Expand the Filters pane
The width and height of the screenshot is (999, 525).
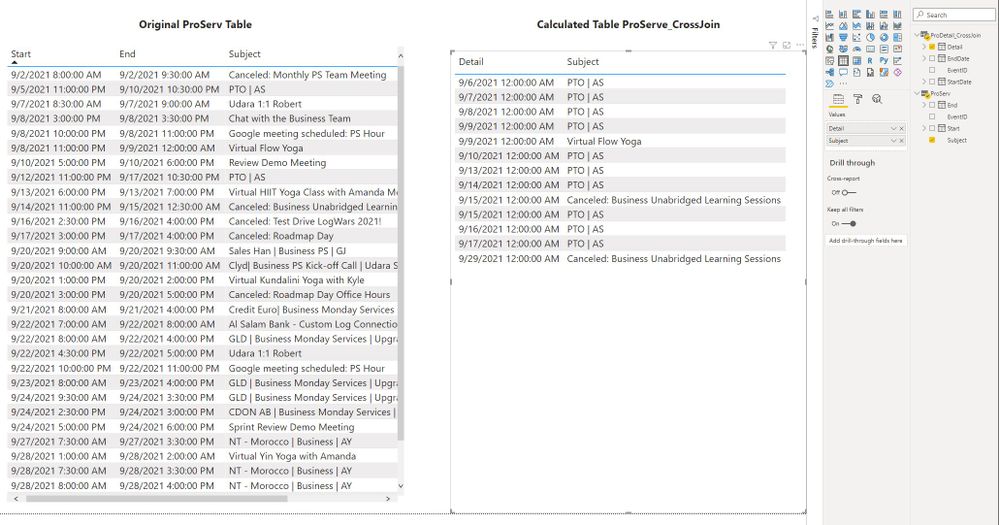coord(814,38)
